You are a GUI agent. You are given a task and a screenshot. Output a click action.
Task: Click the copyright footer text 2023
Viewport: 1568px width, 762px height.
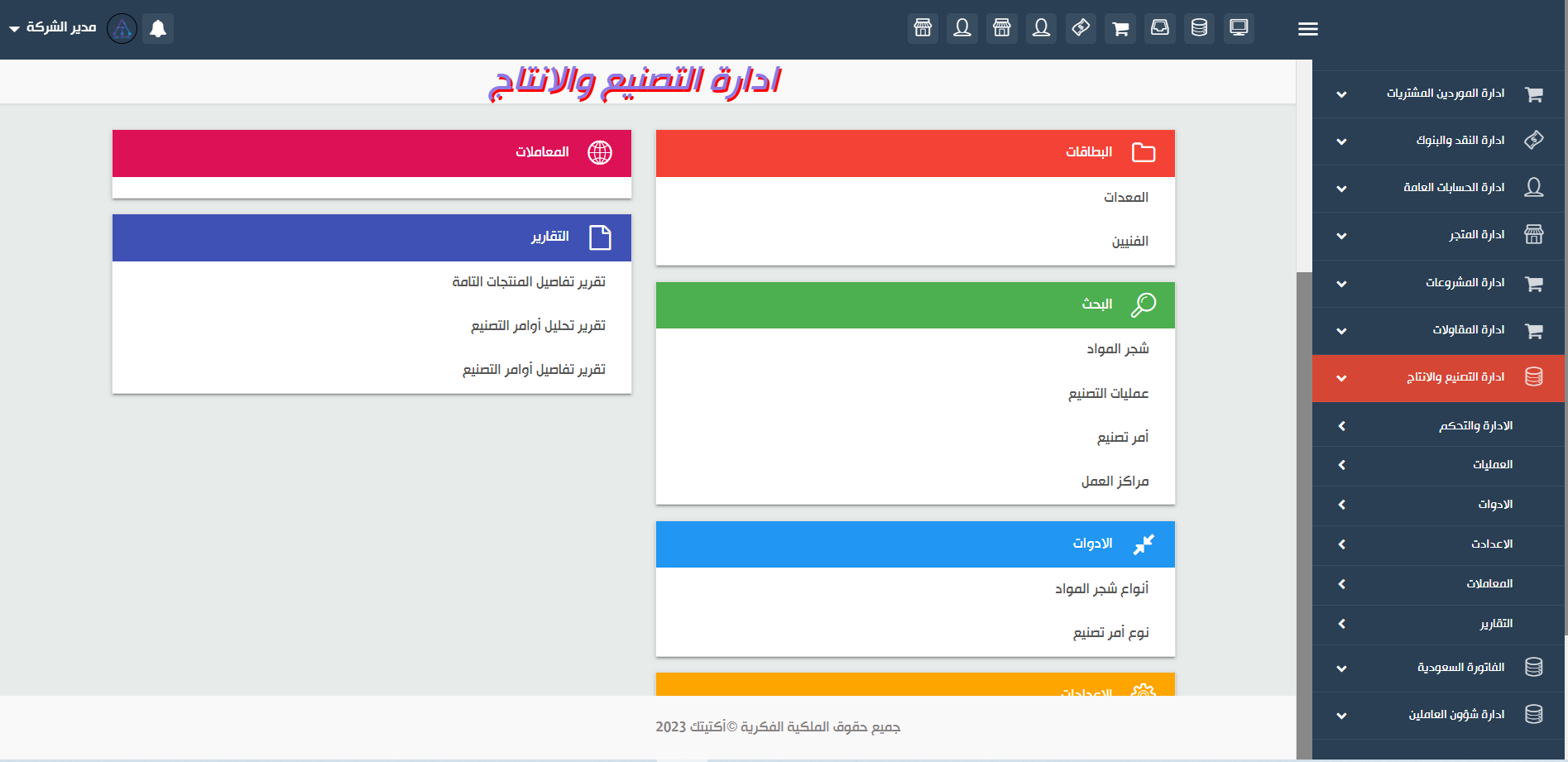[x=778, y=727]
